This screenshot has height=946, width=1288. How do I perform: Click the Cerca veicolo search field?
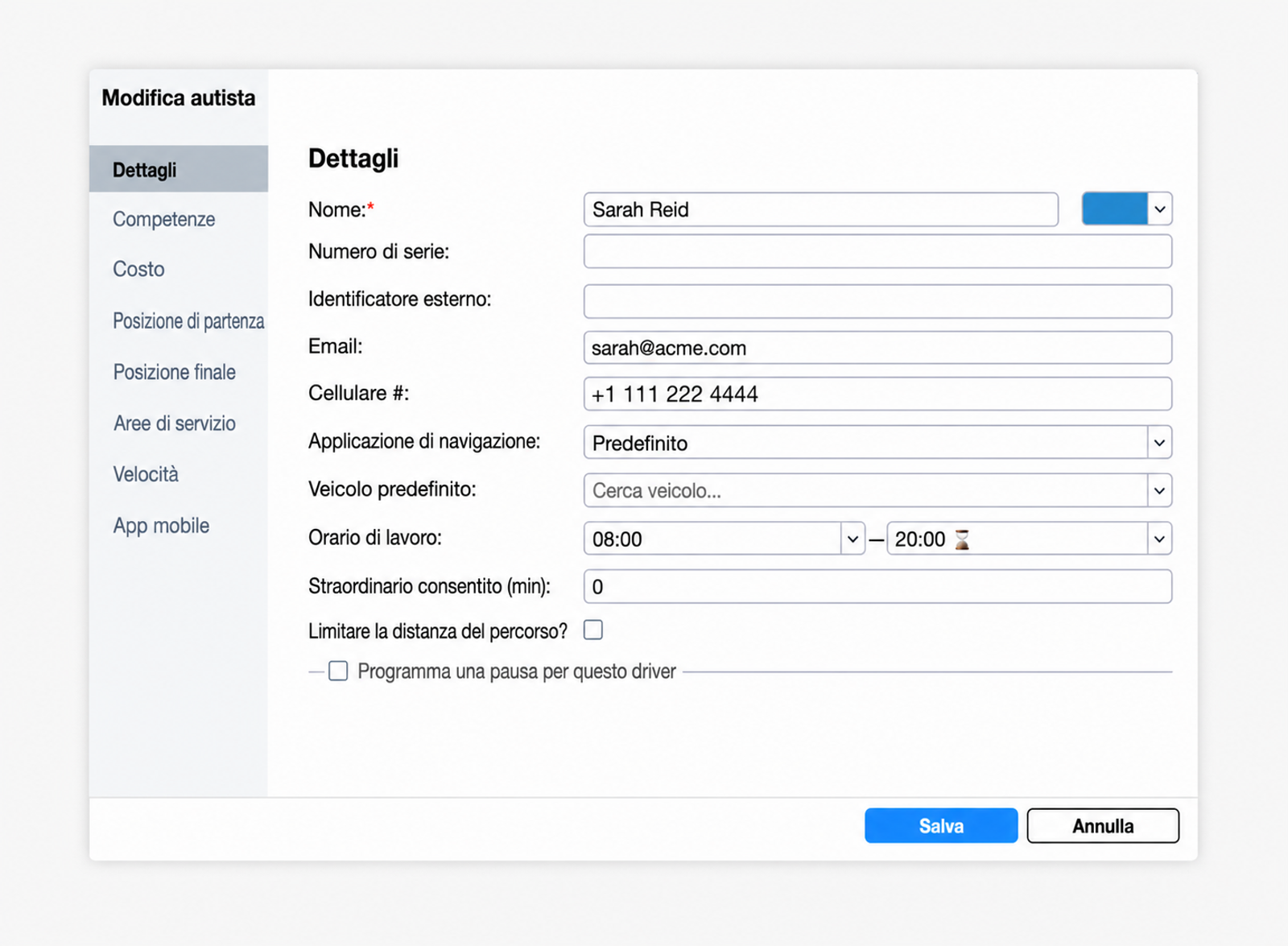pos(865,490)
